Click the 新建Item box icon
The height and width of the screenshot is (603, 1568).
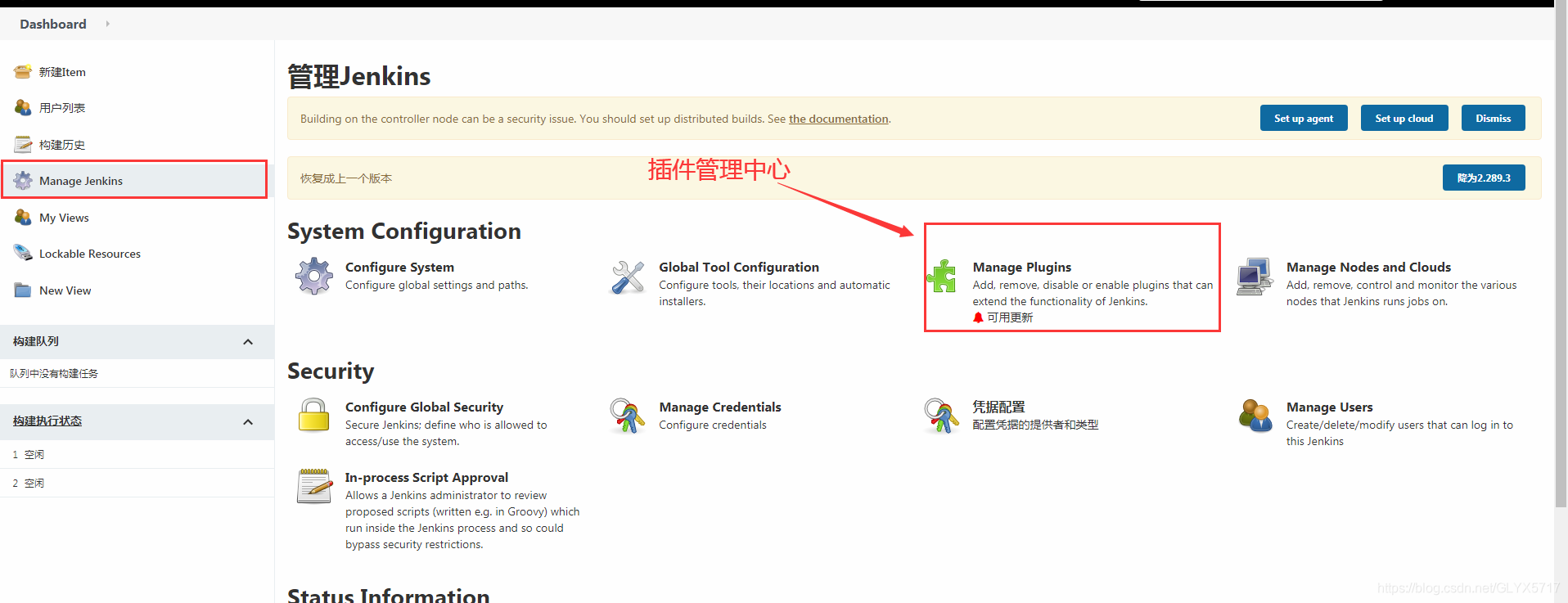pyautogui.click(x=23, y=72)
